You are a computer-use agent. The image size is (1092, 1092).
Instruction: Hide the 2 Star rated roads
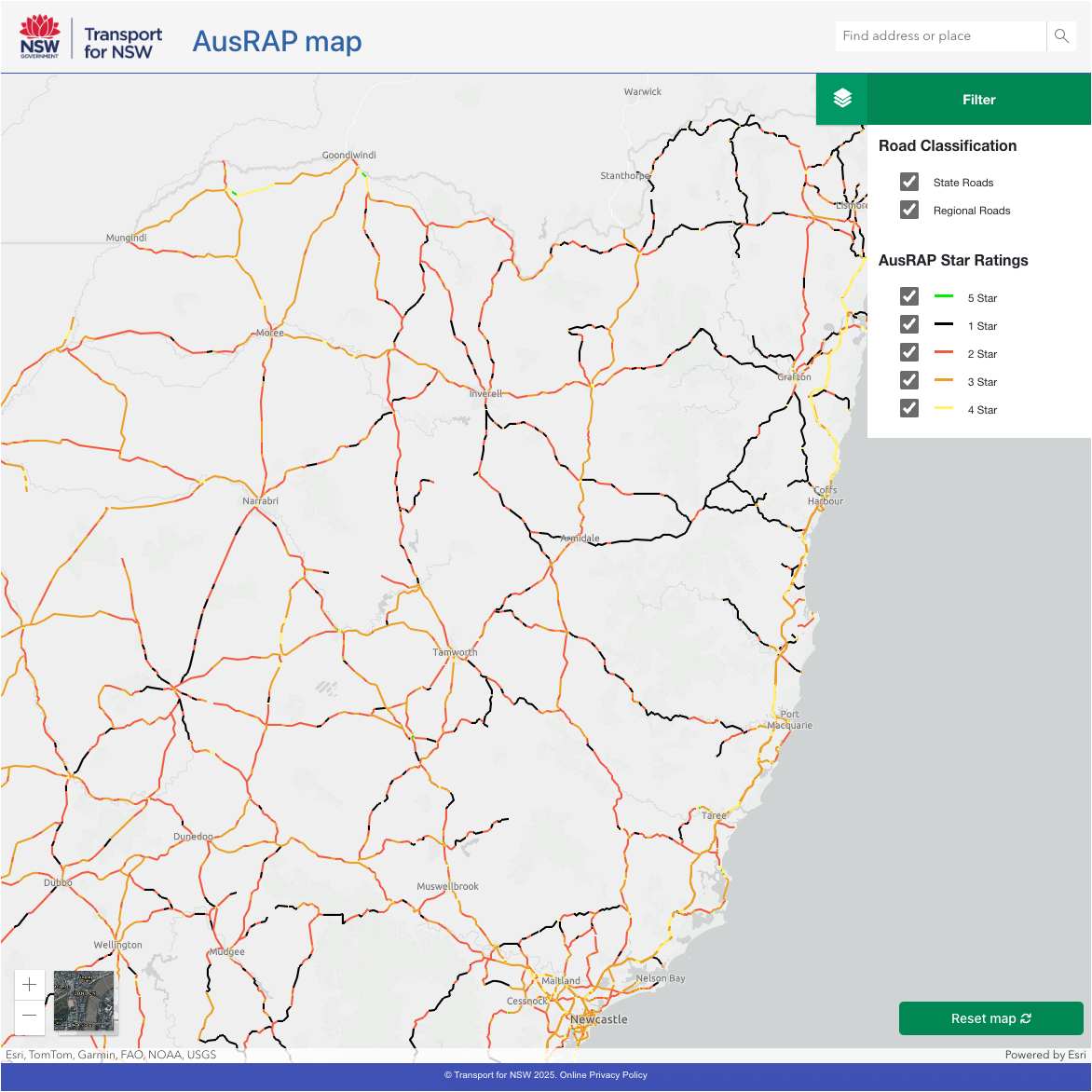point(909,352)
